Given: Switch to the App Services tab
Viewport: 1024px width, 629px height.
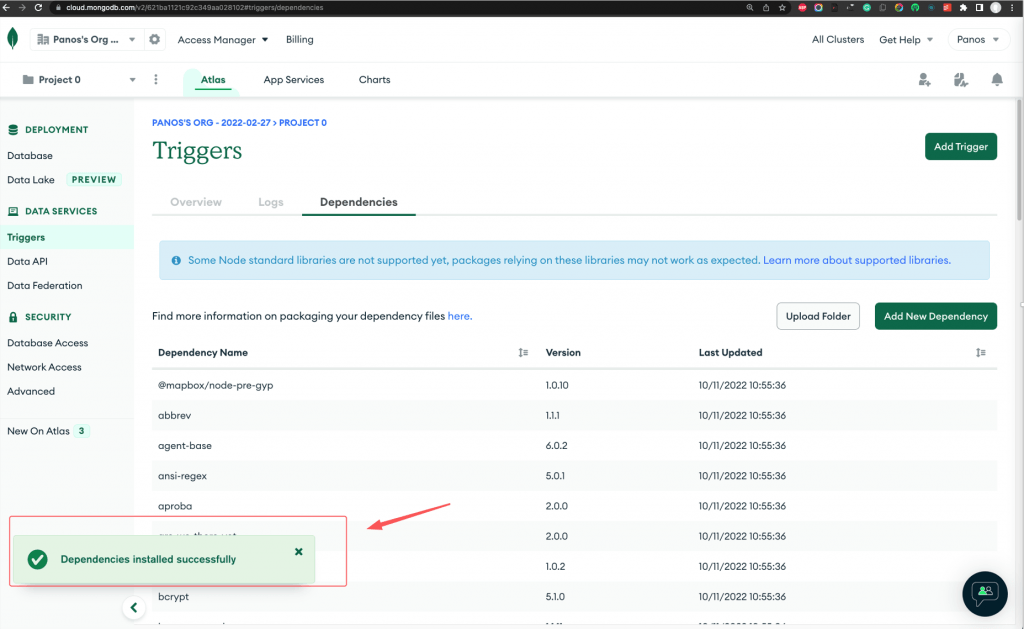Looking at the screenshot, I should (x=294, y=80).
